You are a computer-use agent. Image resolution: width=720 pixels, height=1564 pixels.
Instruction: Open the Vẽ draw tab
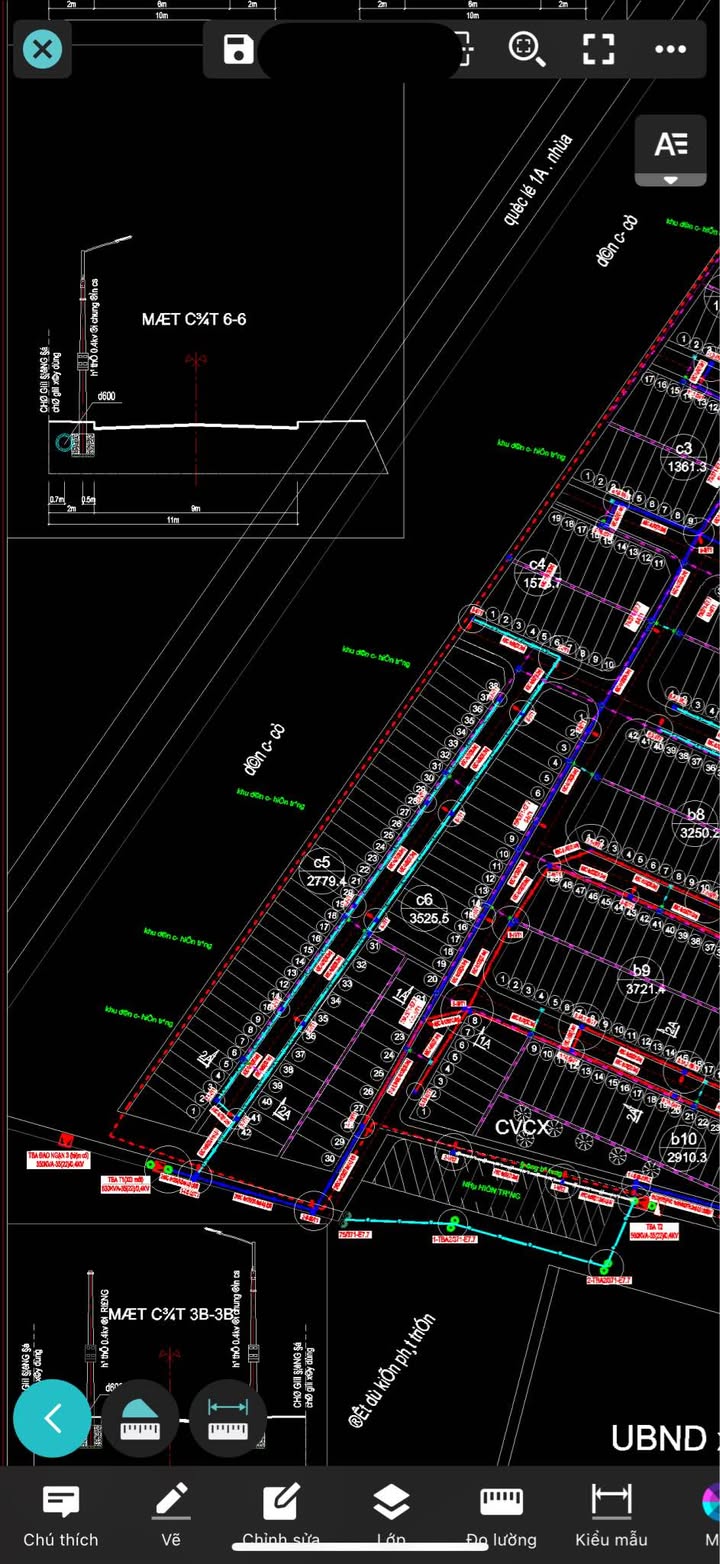pos(171,1514)
